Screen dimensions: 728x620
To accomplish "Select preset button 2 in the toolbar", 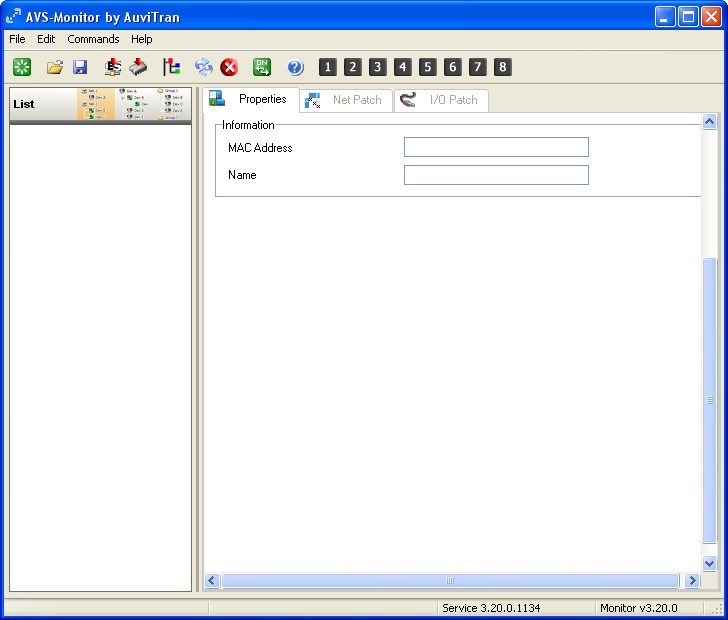I will coord(353,67).
